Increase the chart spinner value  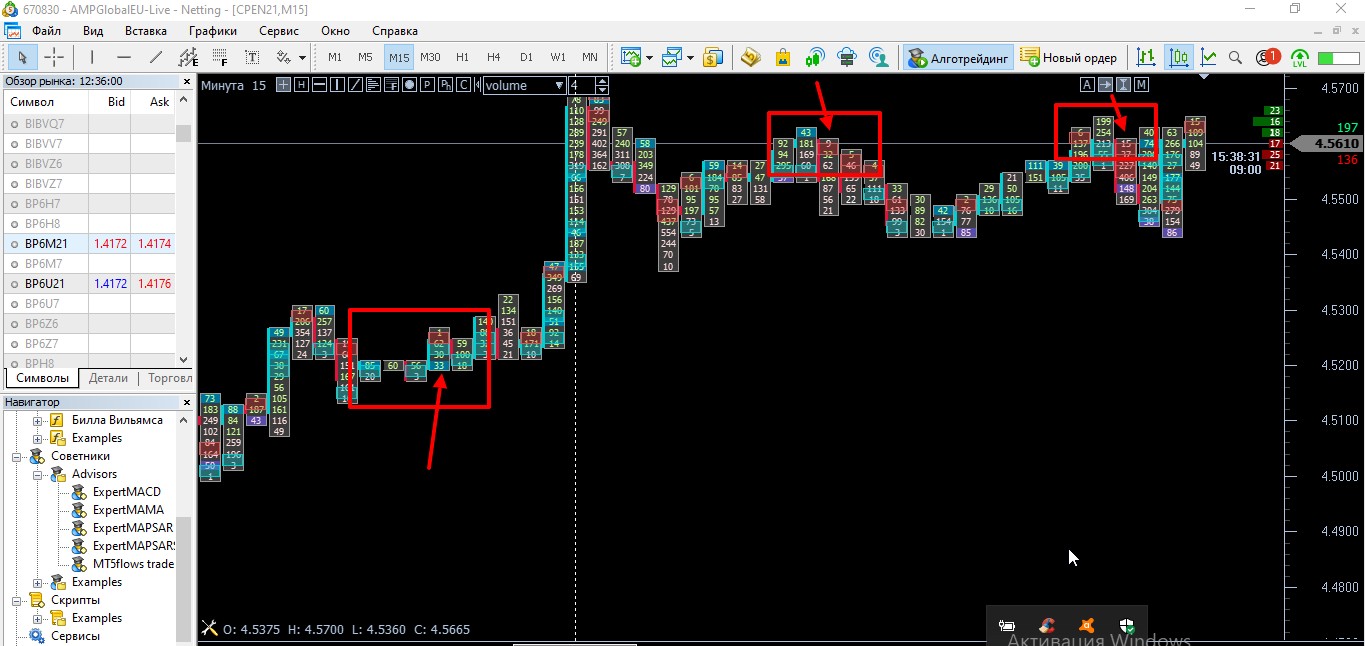(601, 81)
